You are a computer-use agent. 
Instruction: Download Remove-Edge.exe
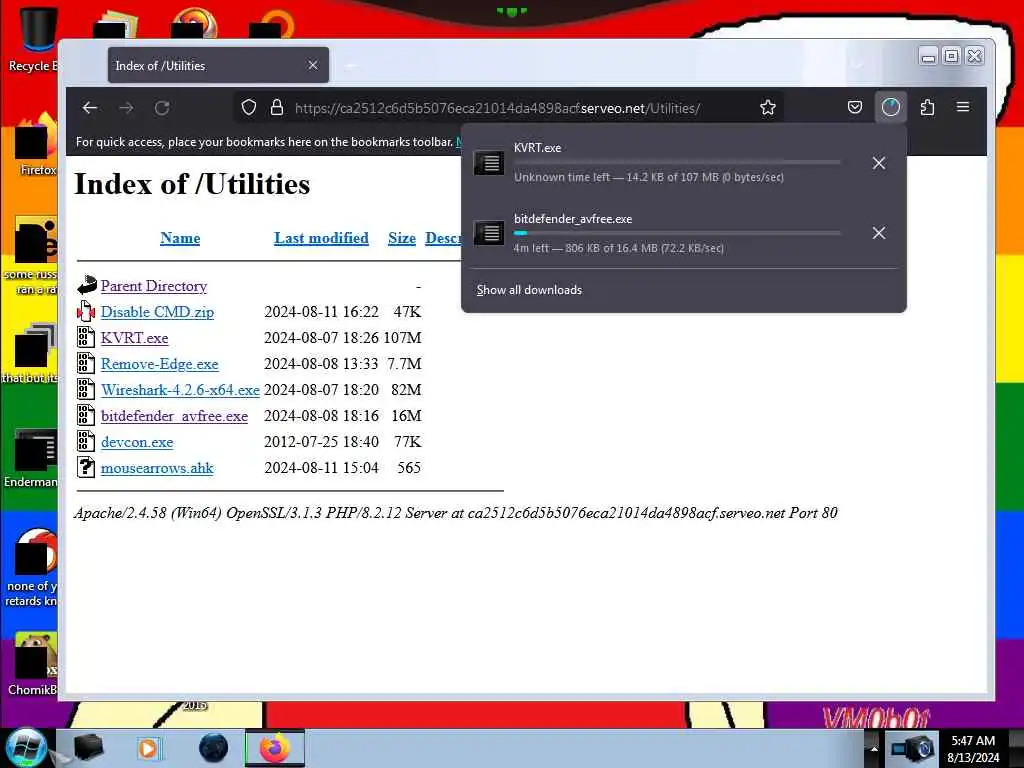(159, 364)
